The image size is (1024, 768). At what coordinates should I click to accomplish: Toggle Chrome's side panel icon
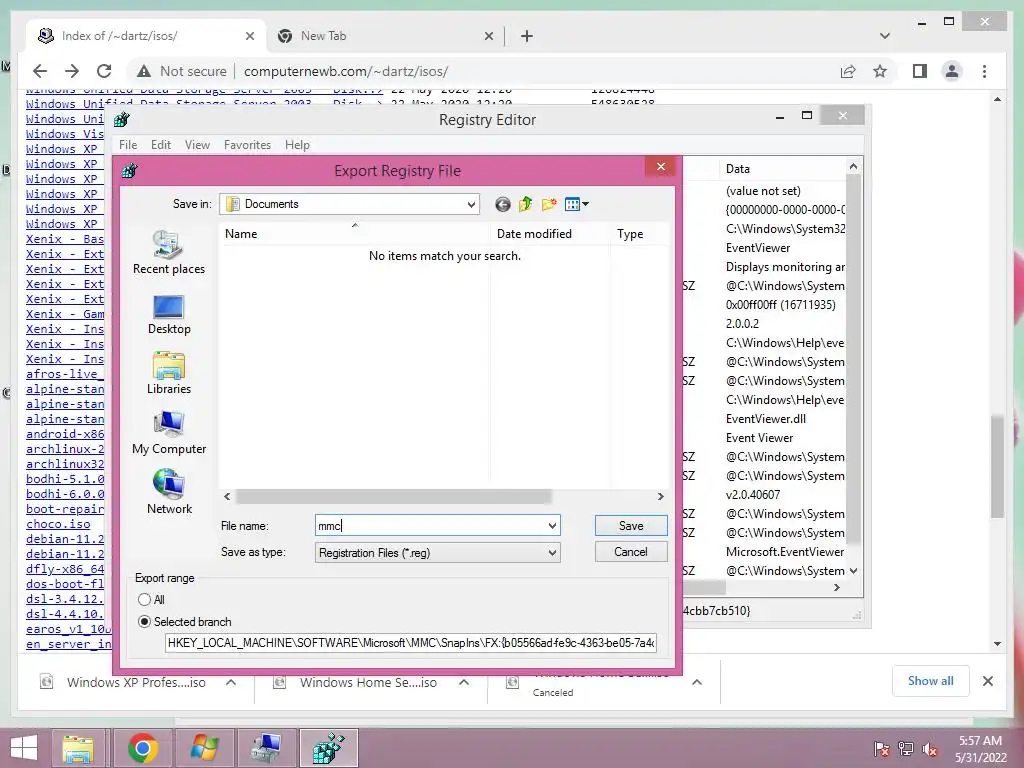920,71
